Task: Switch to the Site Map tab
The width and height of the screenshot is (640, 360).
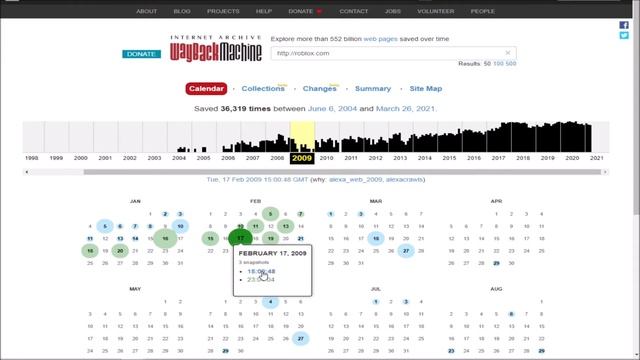Action: point(426,89)
